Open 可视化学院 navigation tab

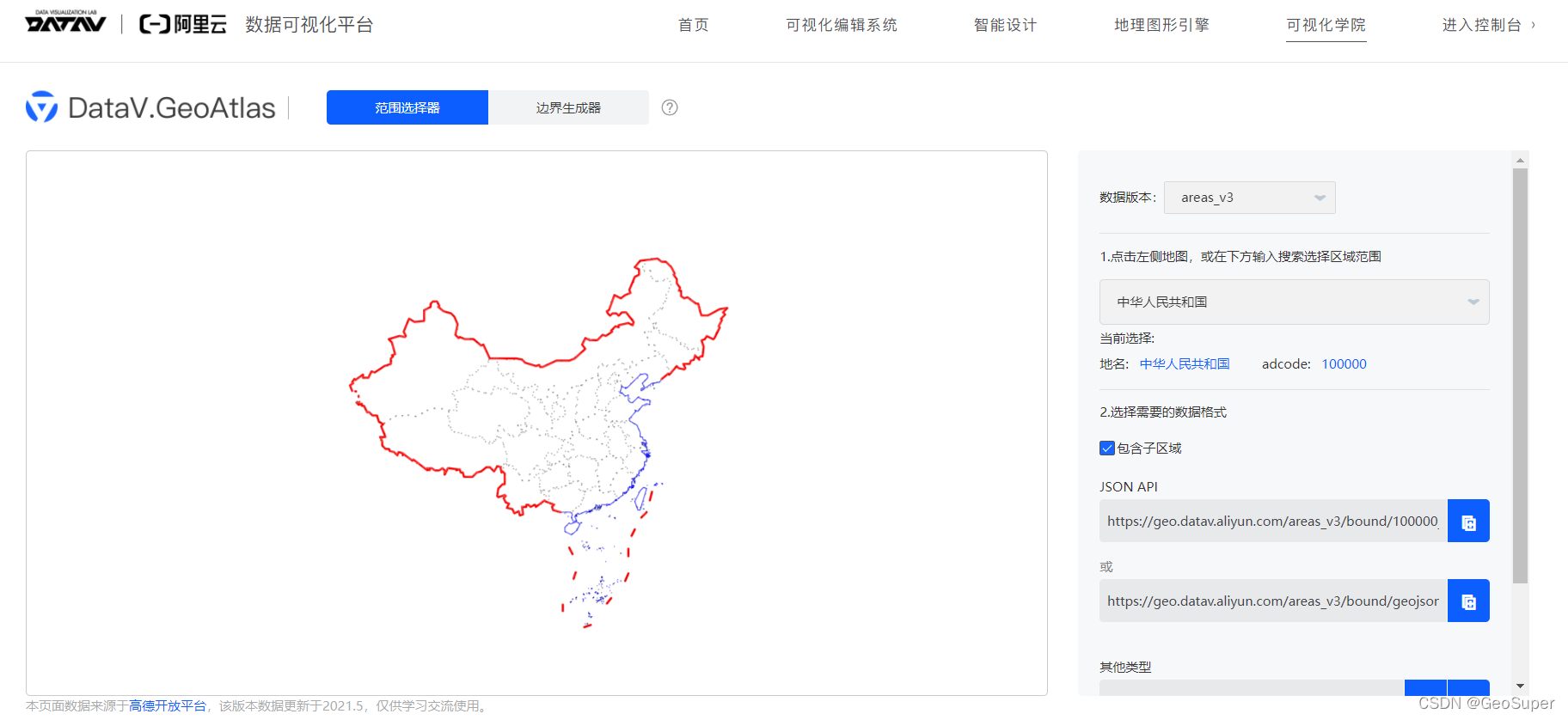pos(1326,25)
